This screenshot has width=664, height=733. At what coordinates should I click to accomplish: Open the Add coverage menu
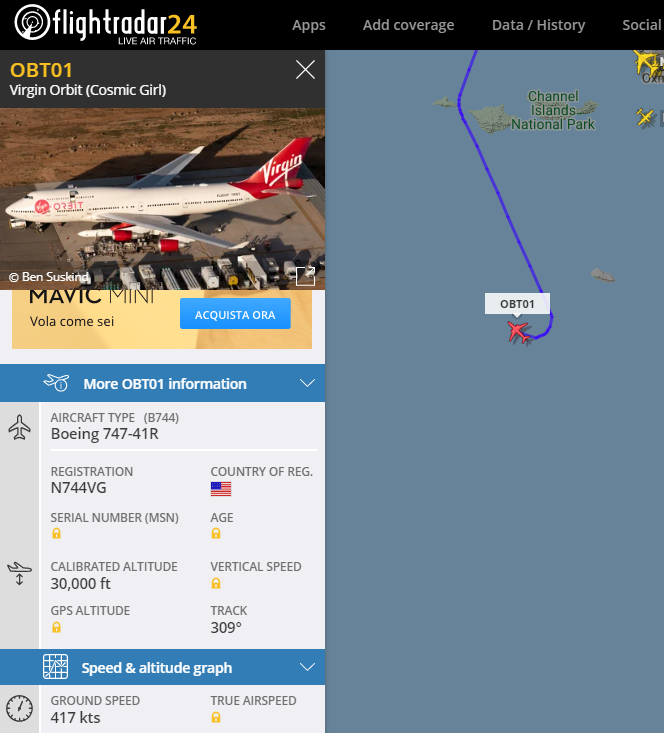click(409, 25)
